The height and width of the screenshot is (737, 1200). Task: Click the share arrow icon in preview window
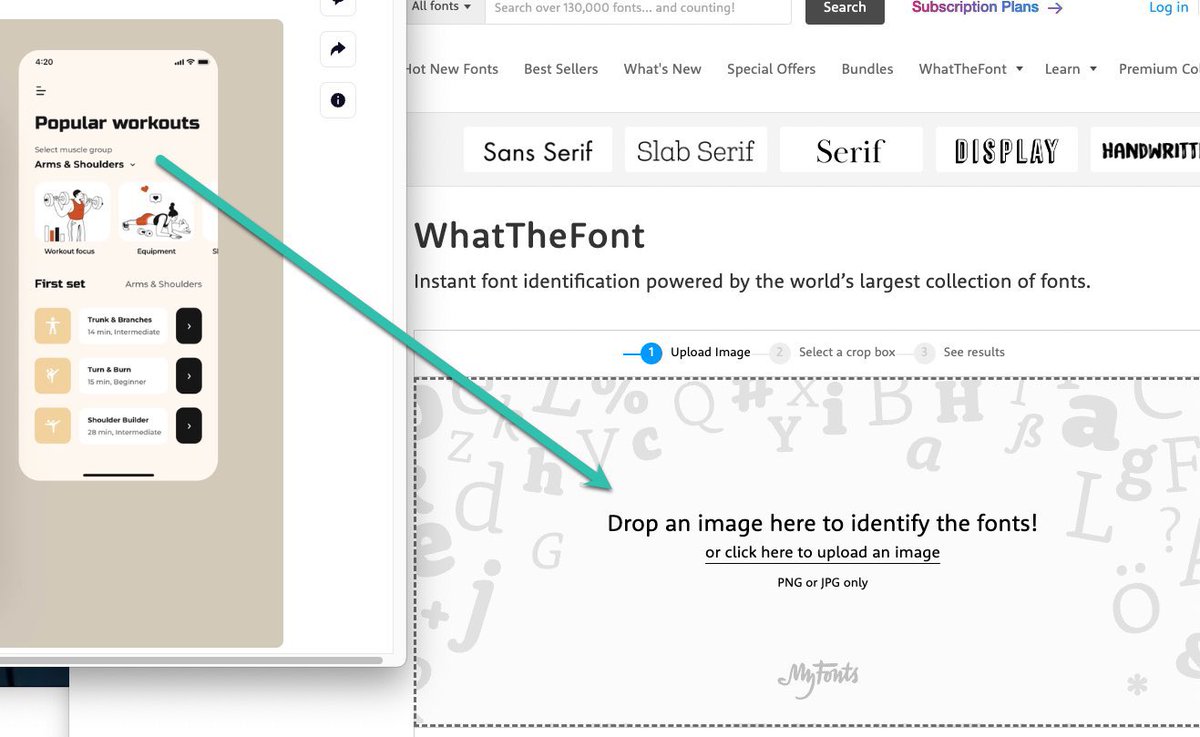[x=338, y=49]
